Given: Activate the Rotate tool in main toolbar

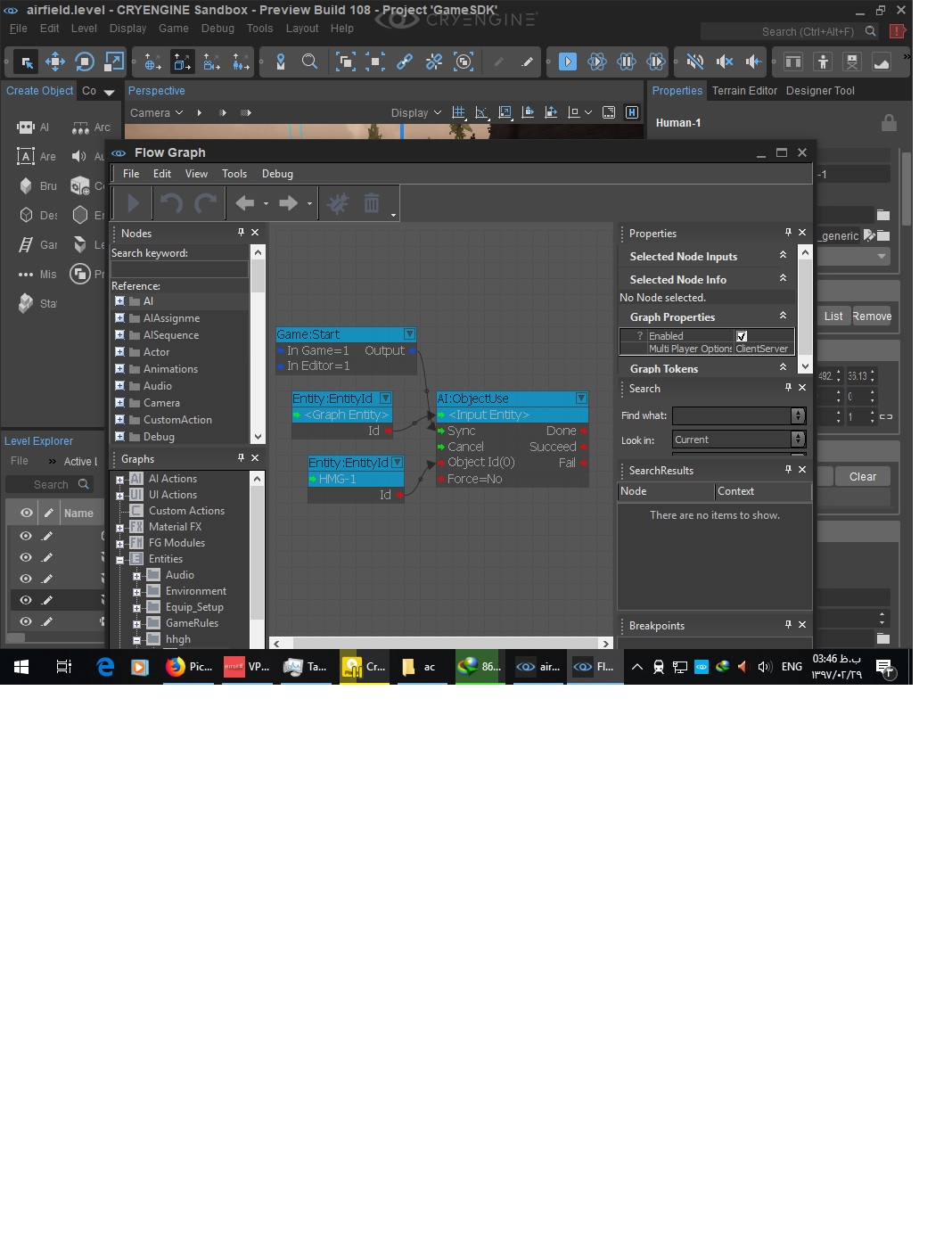Looking at the screenshot, I should point(85,62).
